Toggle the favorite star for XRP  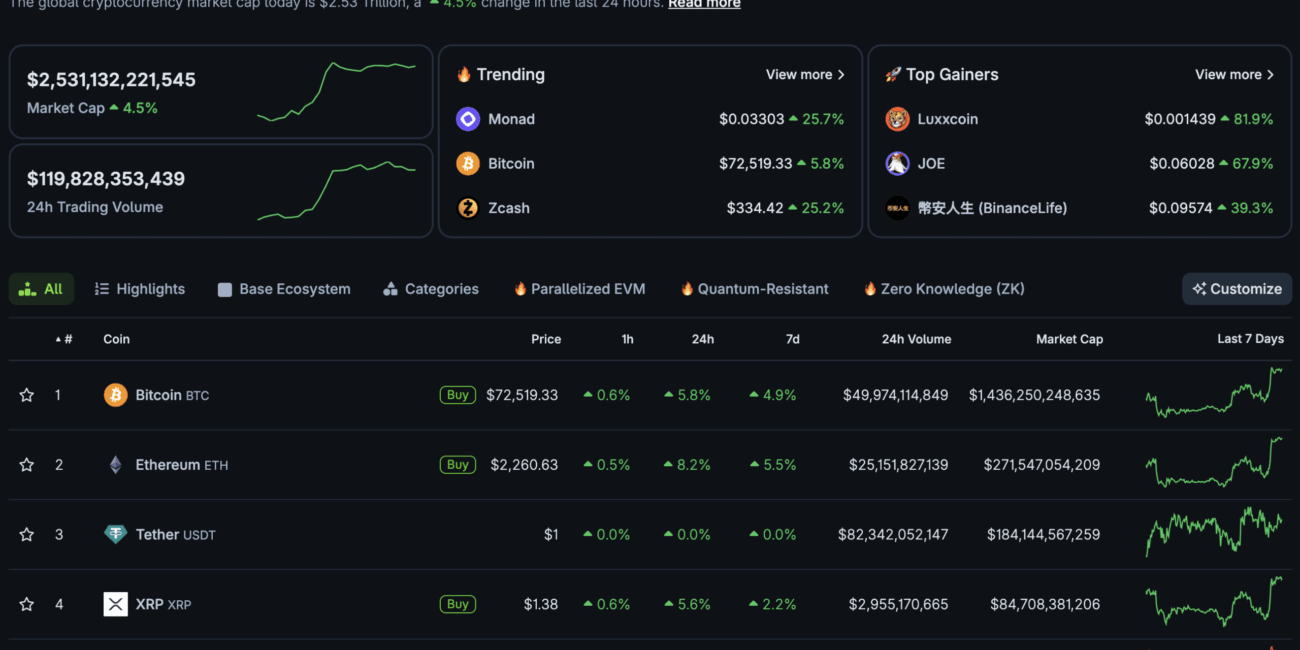point(27,604)
